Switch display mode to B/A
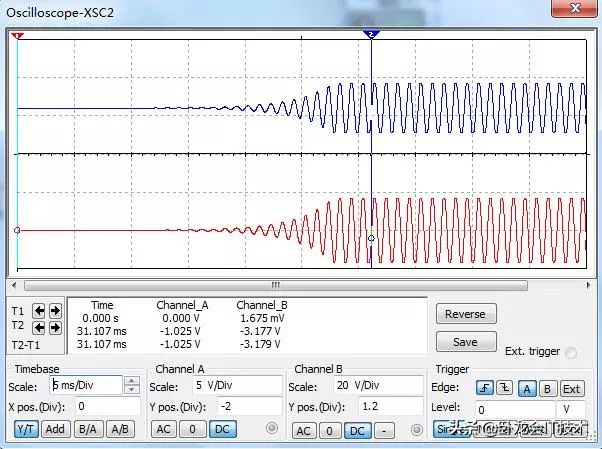The height and width of the screenshot is (449, 602). point(88,429)
